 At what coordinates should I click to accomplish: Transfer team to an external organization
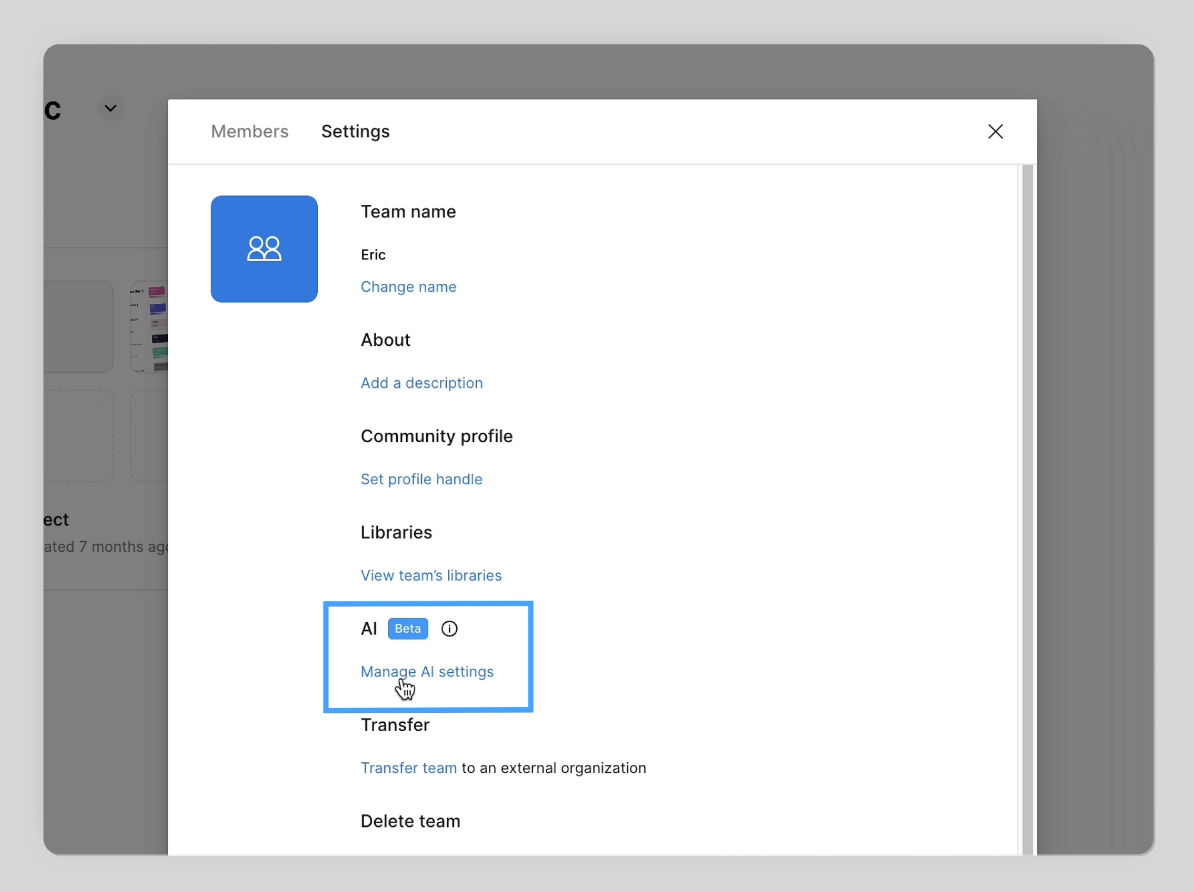[408, 767]
